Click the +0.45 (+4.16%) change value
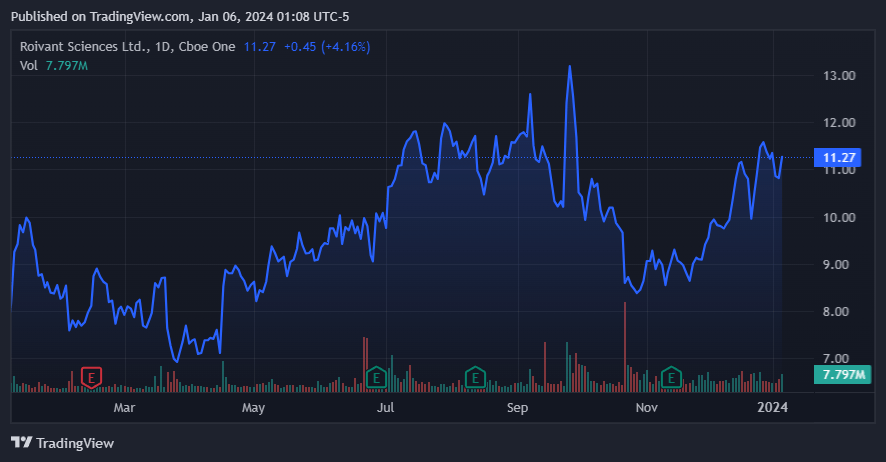 [x=327, y=47]
